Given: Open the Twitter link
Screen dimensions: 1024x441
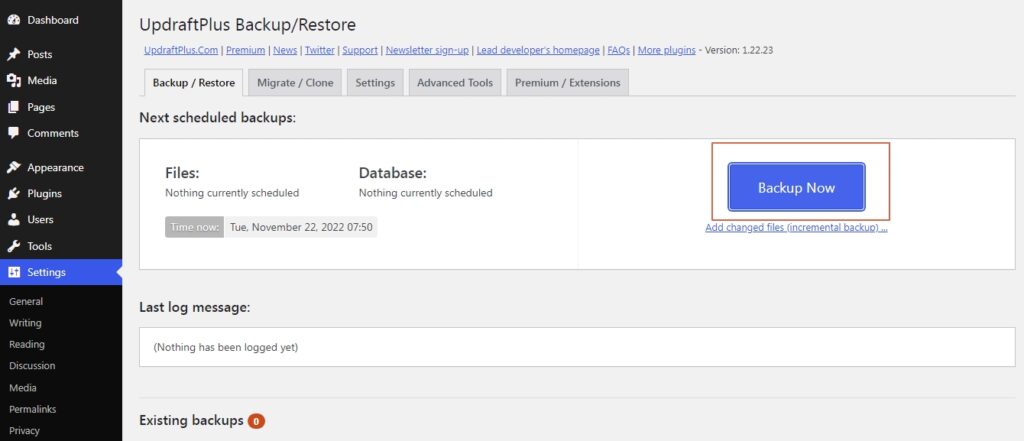Looking at the screenshot, I should tap(320, 50).
